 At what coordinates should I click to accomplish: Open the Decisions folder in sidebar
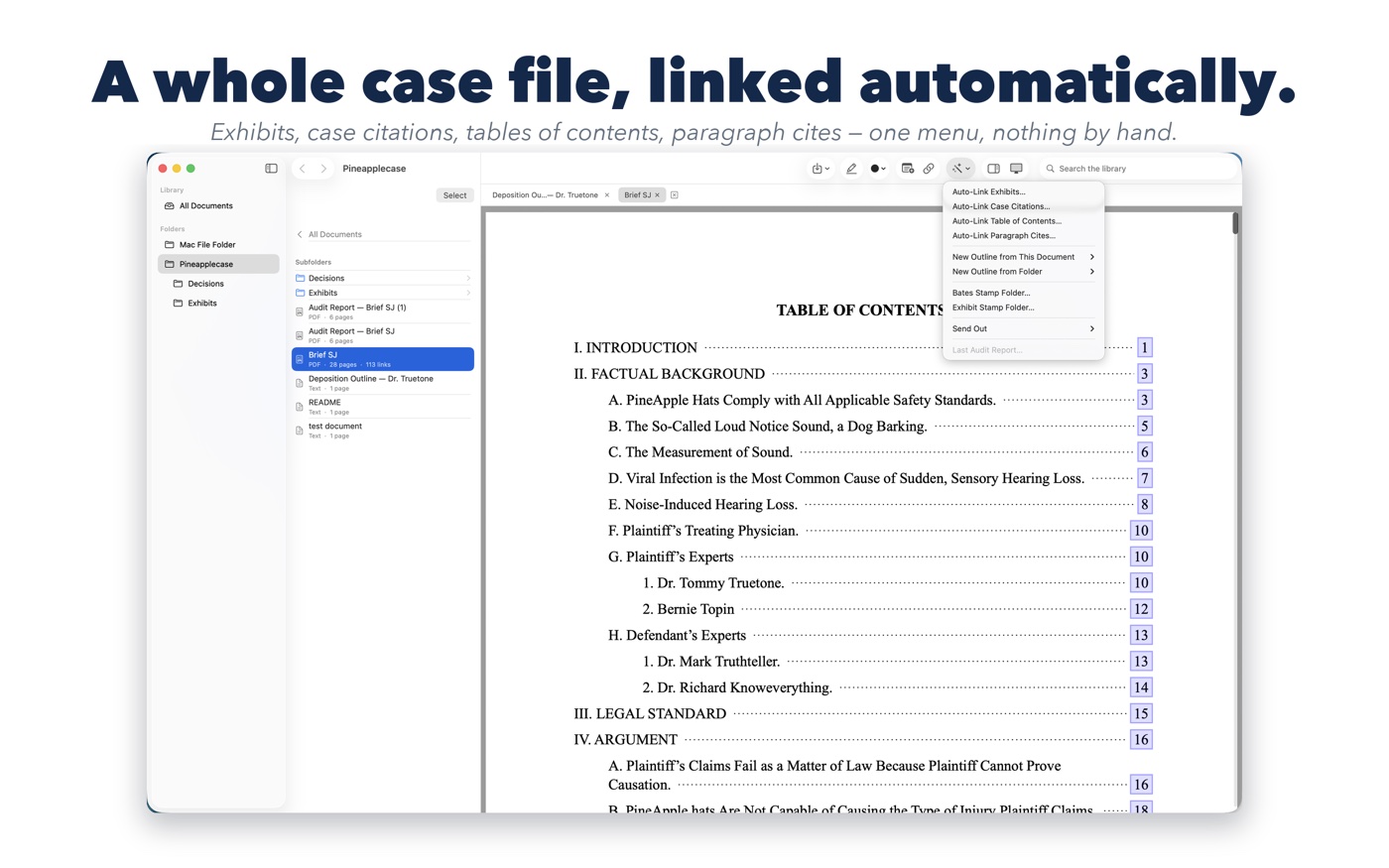click(218, 284)
